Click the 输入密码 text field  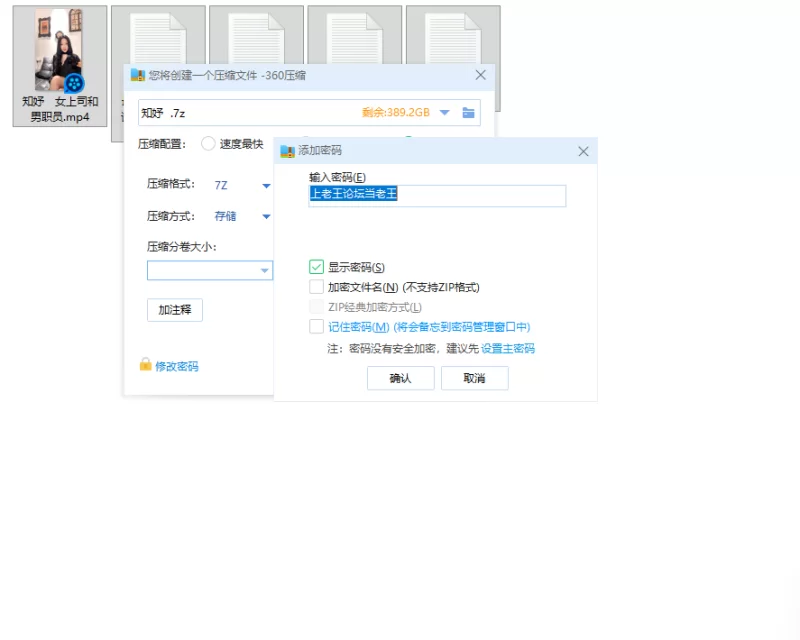click(437, 195)
